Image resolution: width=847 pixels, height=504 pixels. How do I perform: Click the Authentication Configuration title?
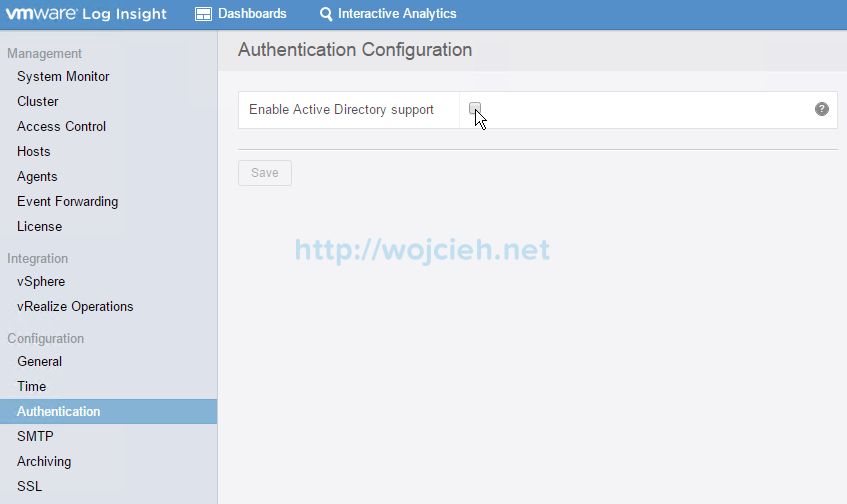pyautogui.click(x=355, y=50)
